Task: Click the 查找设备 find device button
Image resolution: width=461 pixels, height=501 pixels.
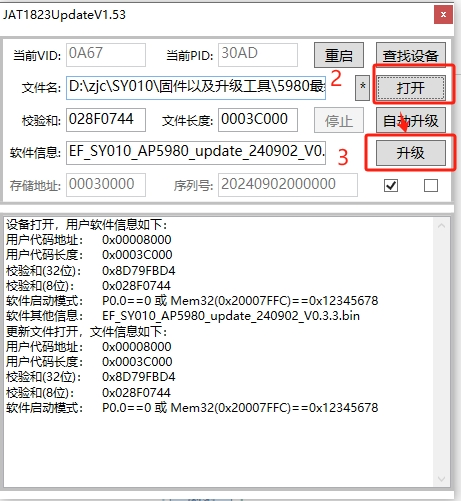Action: pyautogui.click(x=411, y=55)
